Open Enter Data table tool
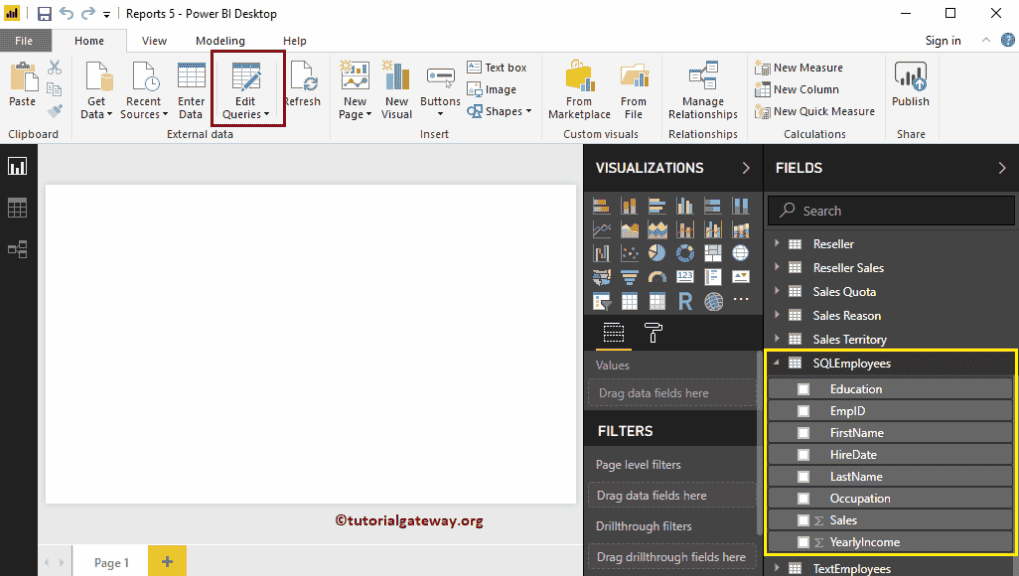 coord(191,90)
